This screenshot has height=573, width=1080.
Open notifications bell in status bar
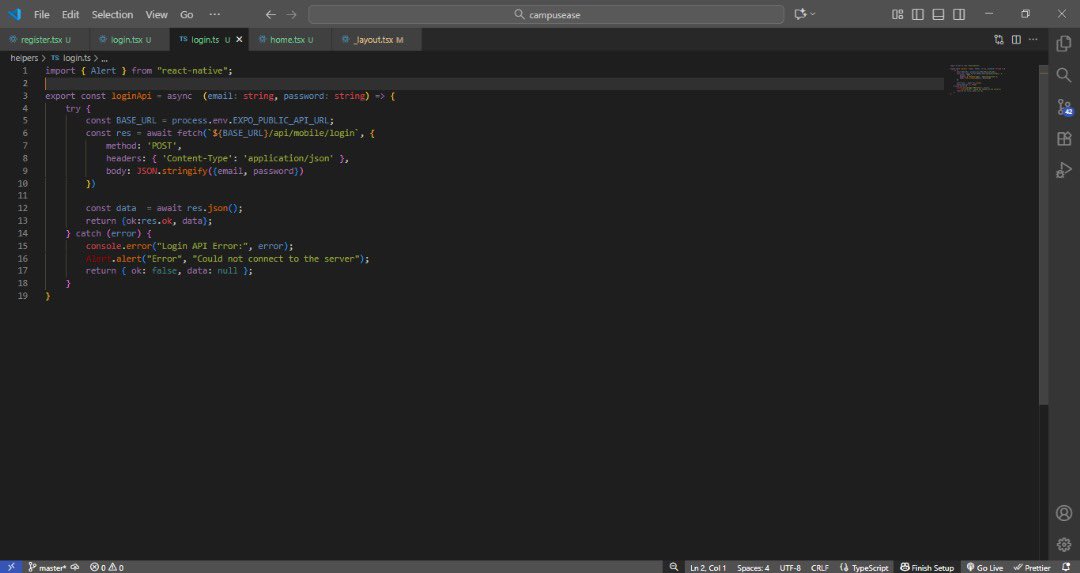point(1066,567)
